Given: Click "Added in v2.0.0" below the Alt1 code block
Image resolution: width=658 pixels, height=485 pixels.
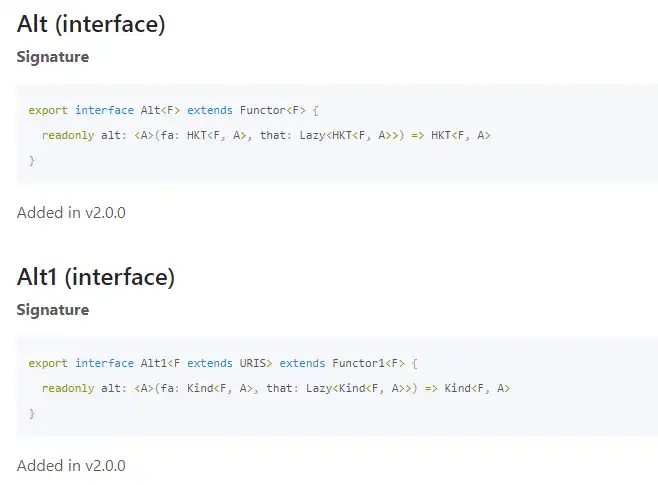Looking at the screenshot, I should point(71,465).
